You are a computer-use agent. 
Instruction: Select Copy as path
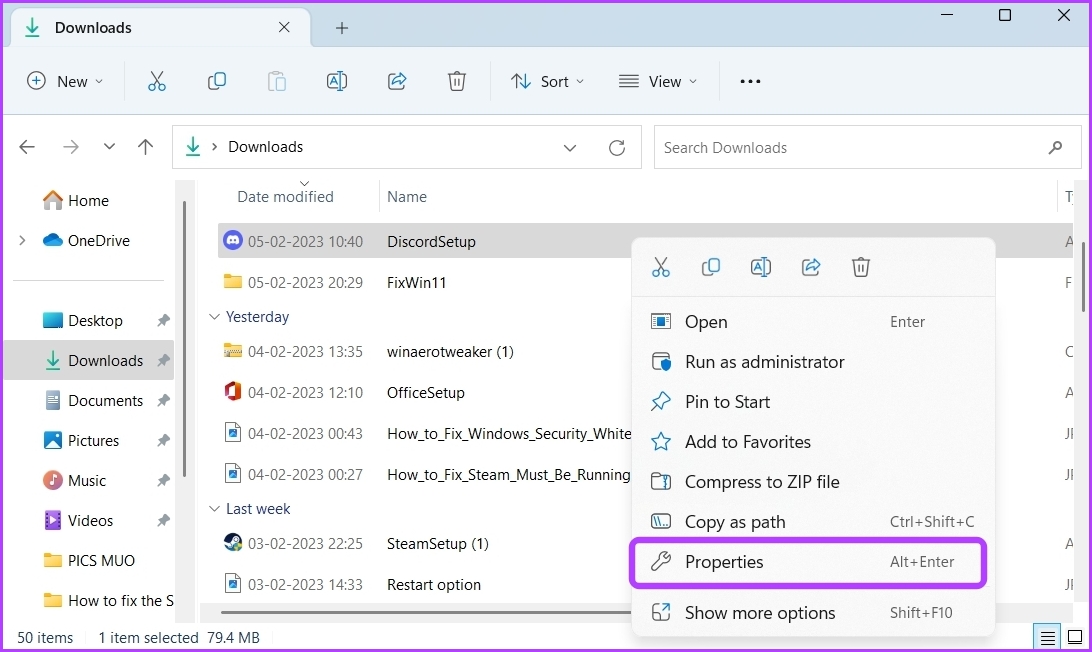(813, 522)
